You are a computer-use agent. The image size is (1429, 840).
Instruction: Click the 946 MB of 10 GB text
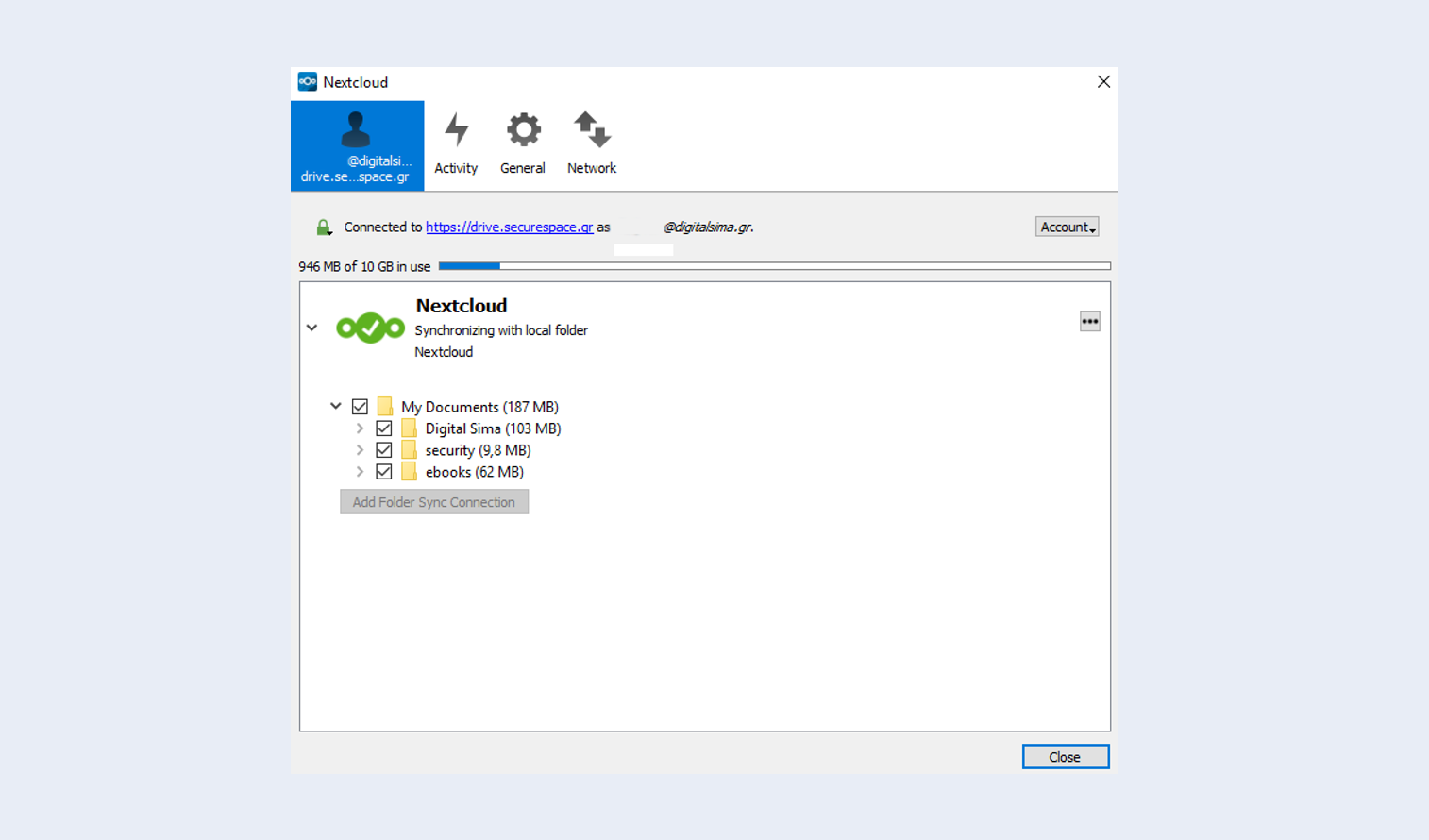click(x=364, y=267)
